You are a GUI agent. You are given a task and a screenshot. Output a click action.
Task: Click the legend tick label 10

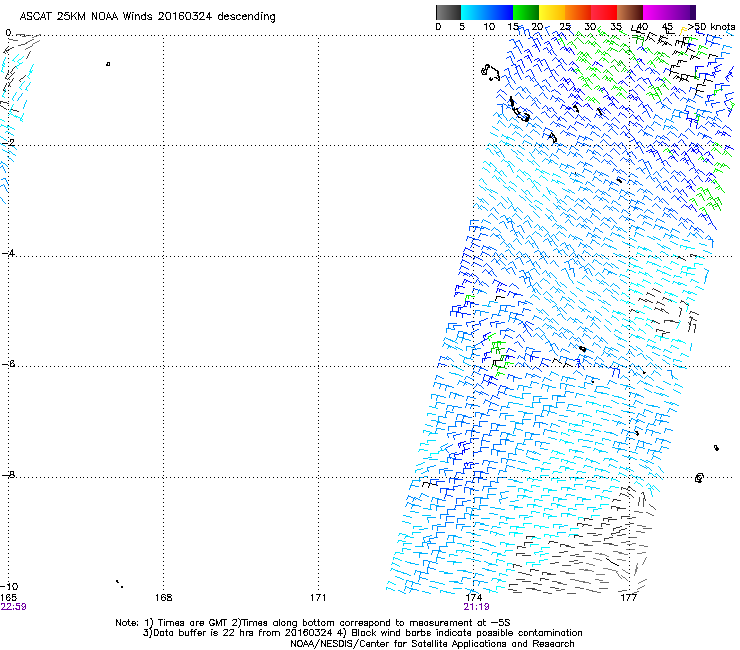489,27
